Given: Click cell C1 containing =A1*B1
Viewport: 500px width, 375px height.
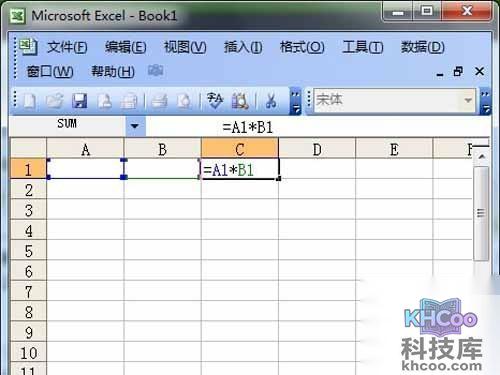Looking at the screenshot, I should point(240,169).
